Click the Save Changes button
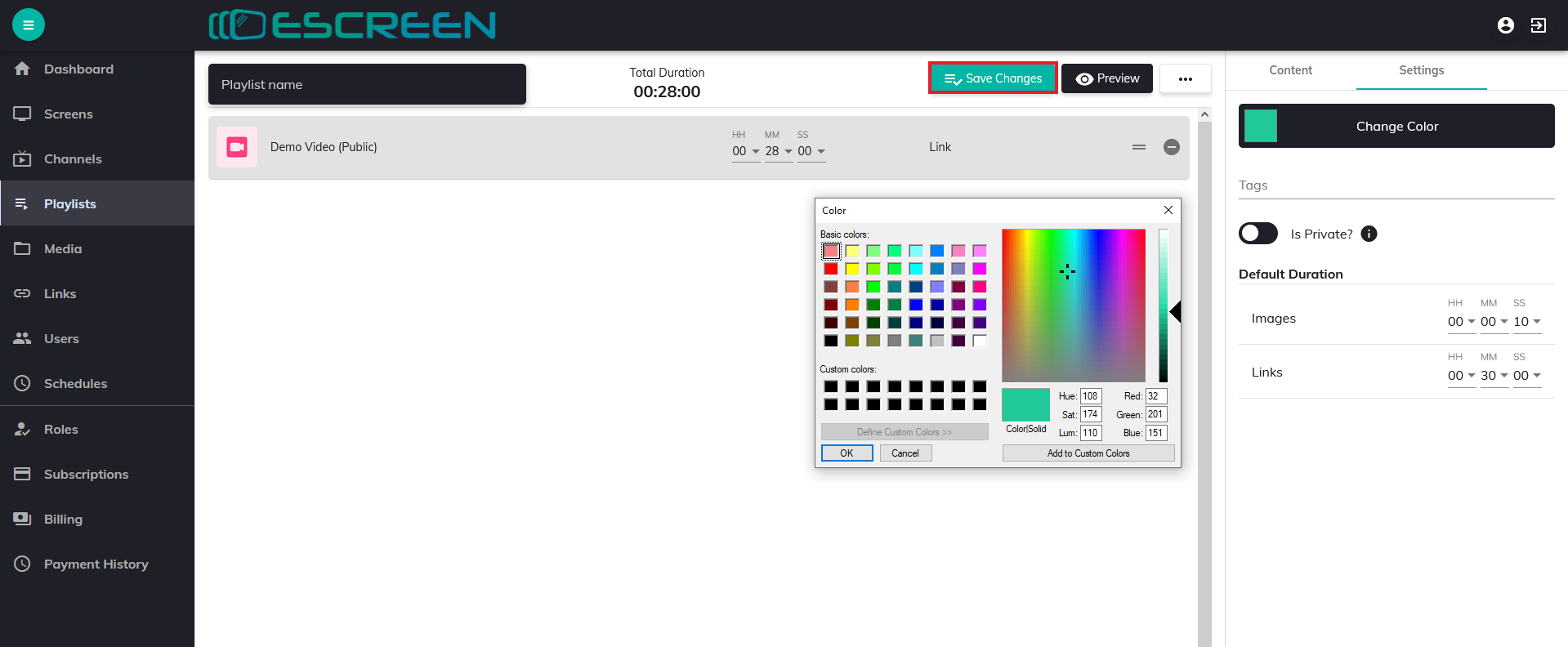This screenshot has height=647, width=1568. click(x=993, y=78)
